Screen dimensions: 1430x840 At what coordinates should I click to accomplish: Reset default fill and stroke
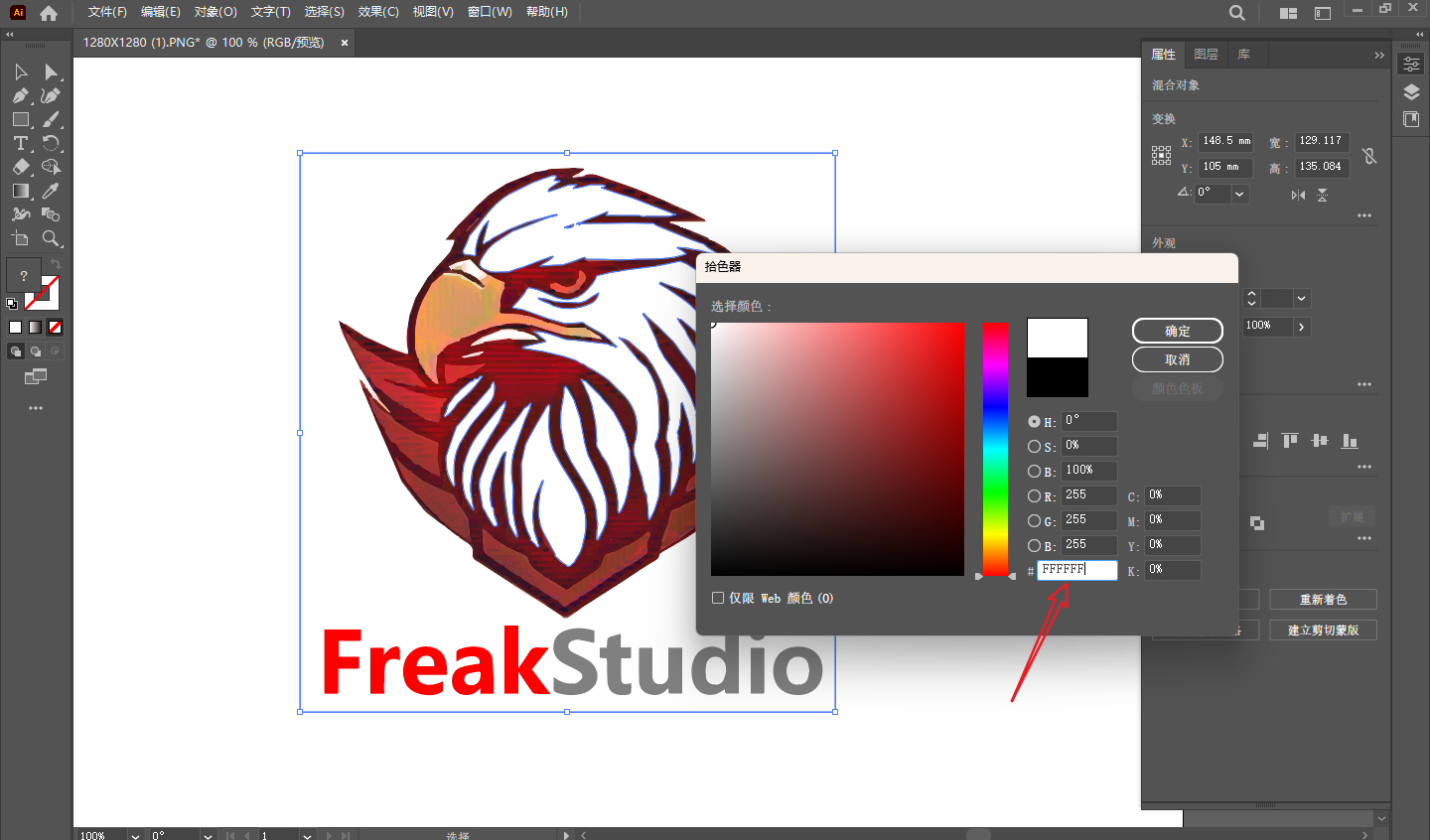point(12,304)
